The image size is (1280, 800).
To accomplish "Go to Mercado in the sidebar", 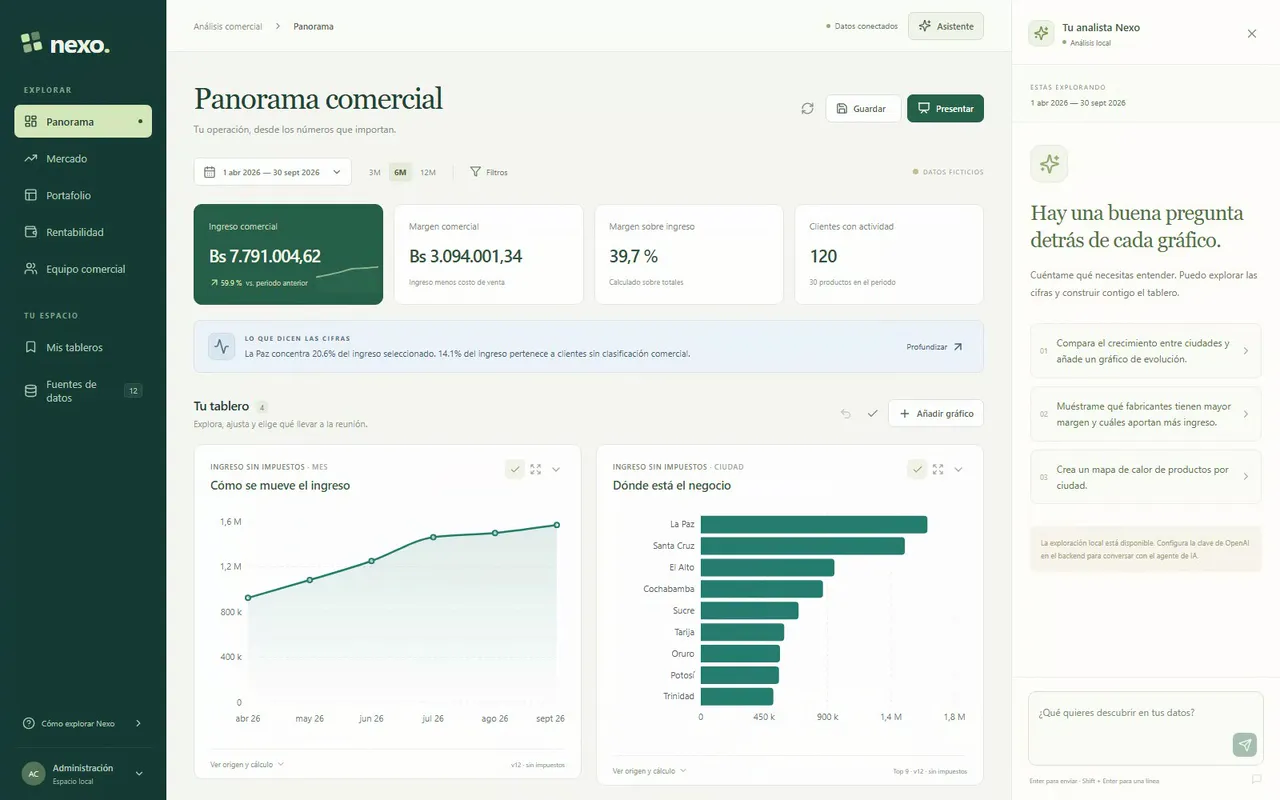I will (83, 158).
